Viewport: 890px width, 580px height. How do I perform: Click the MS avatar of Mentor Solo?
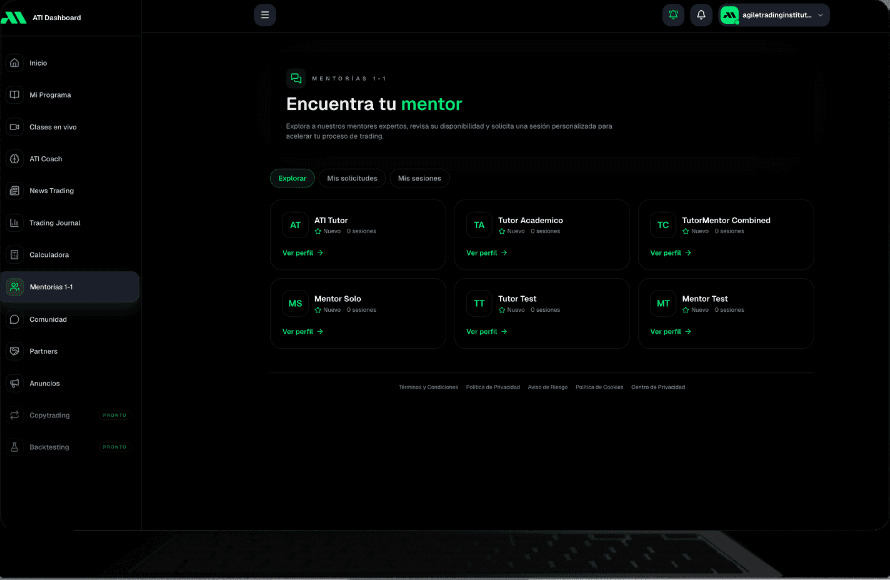(295, 304)
